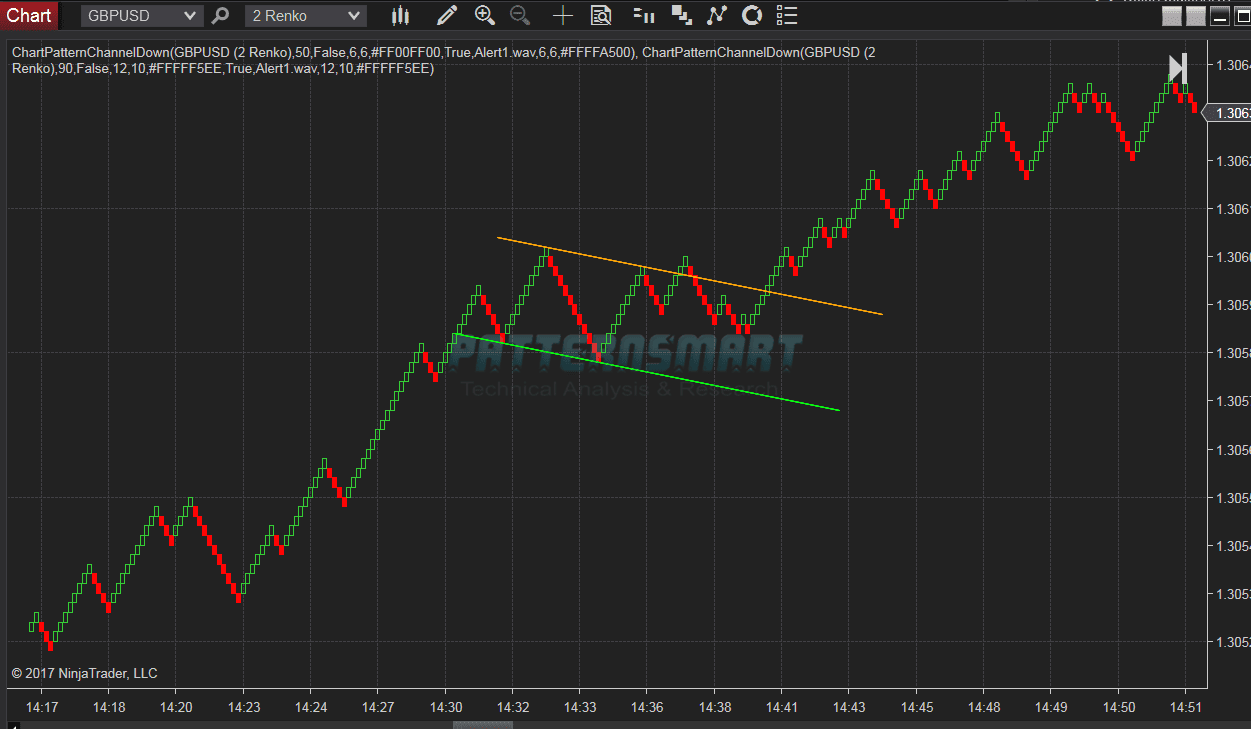Select the orange upper channel line

[x=690, y=276]
